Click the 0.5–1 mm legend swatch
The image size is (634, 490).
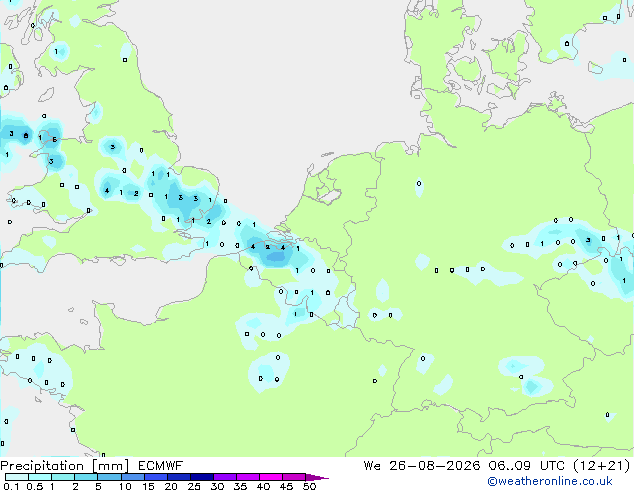[40, 477]
